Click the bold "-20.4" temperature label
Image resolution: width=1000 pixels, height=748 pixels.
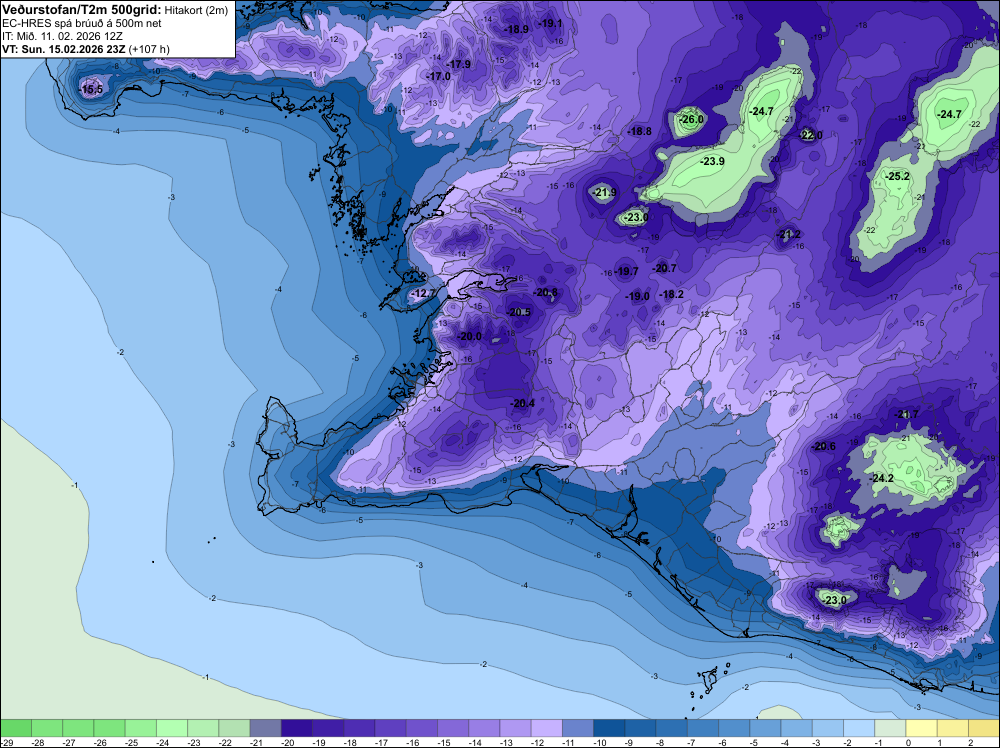(522, 403)
